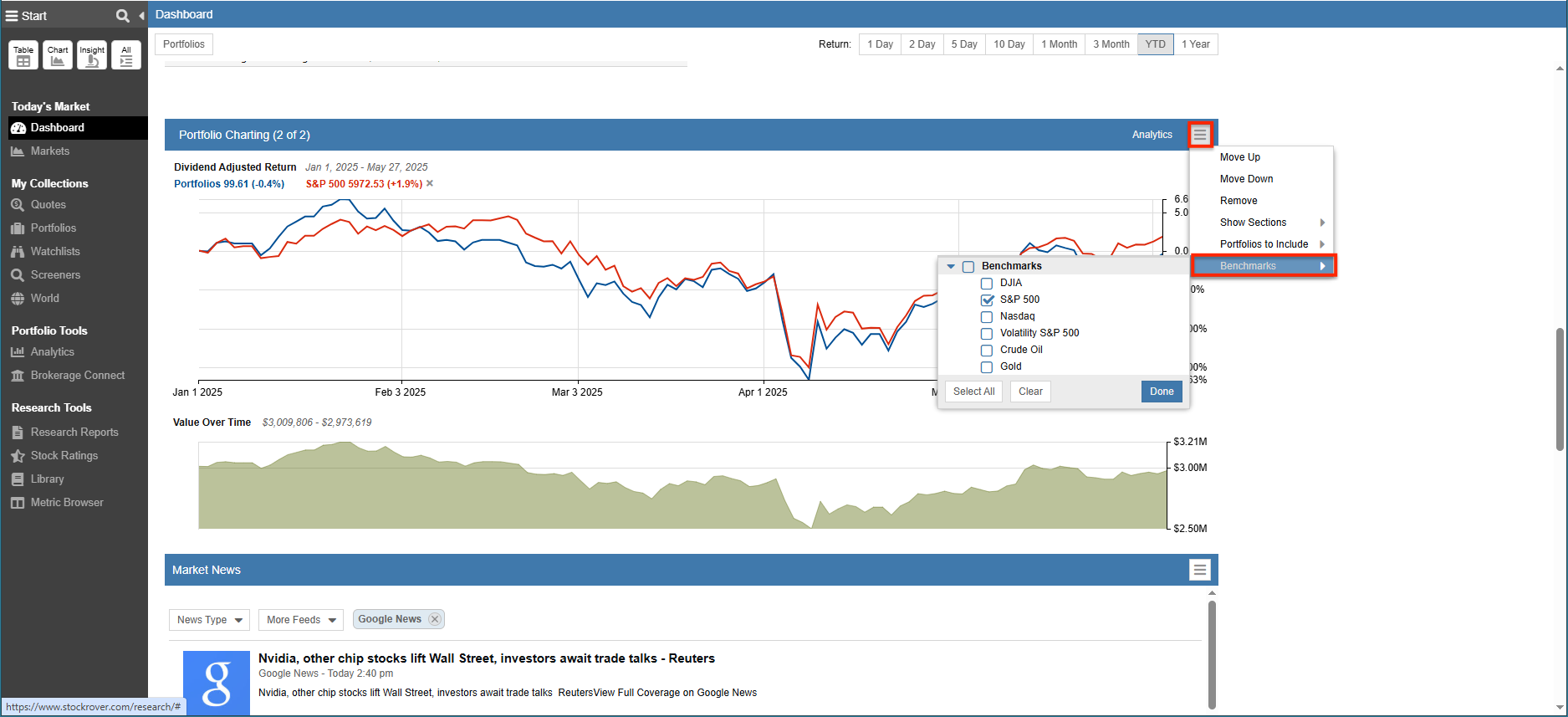The width and height of the screenshot is (1568, 717).
Task: Collapse the sidebar with the arrow icon
Action: point(141,16)
